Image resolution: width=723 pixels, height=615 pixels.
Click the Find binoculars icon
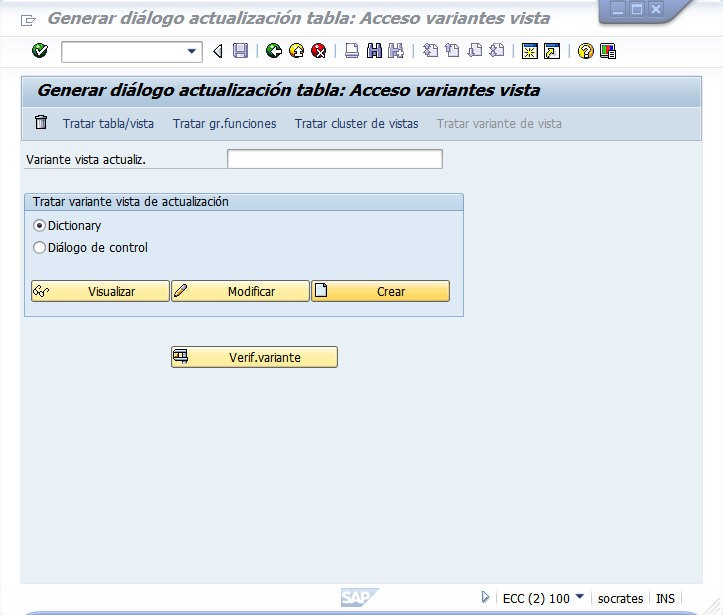[374, 51]
